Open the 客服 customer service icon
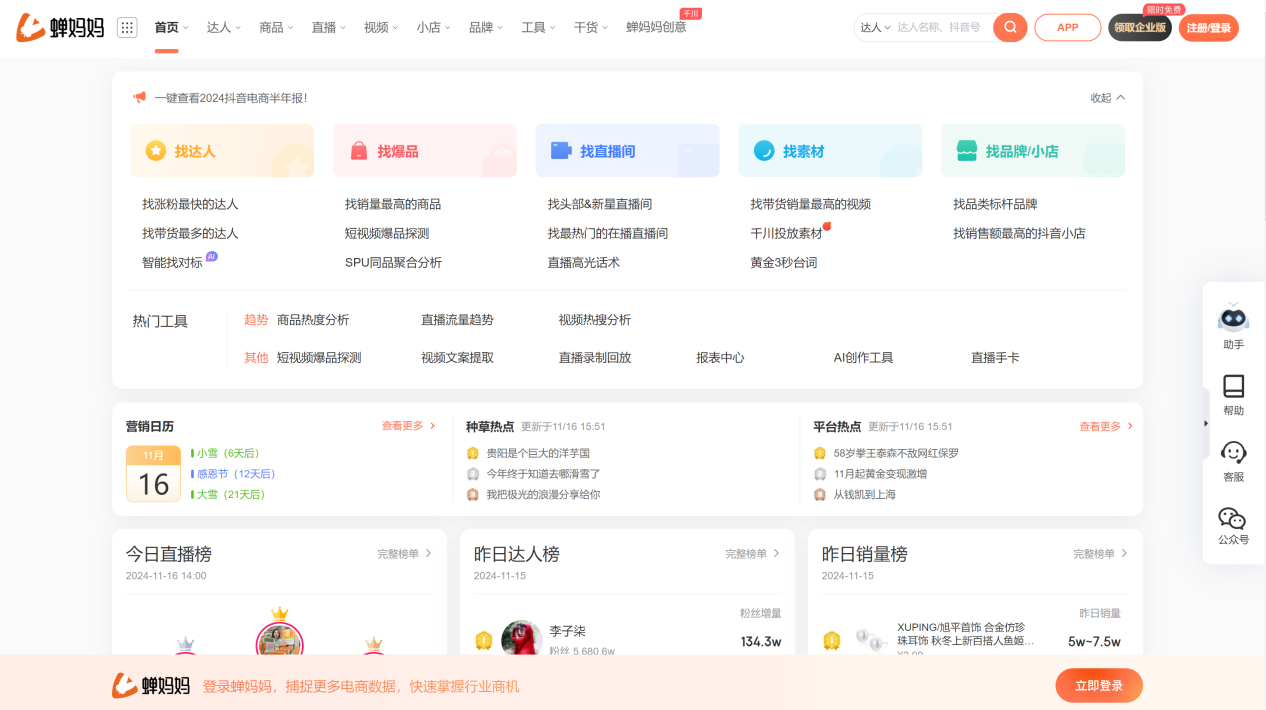The height and width of the screenshot is (710, 1266). (x=1233, y=452)
